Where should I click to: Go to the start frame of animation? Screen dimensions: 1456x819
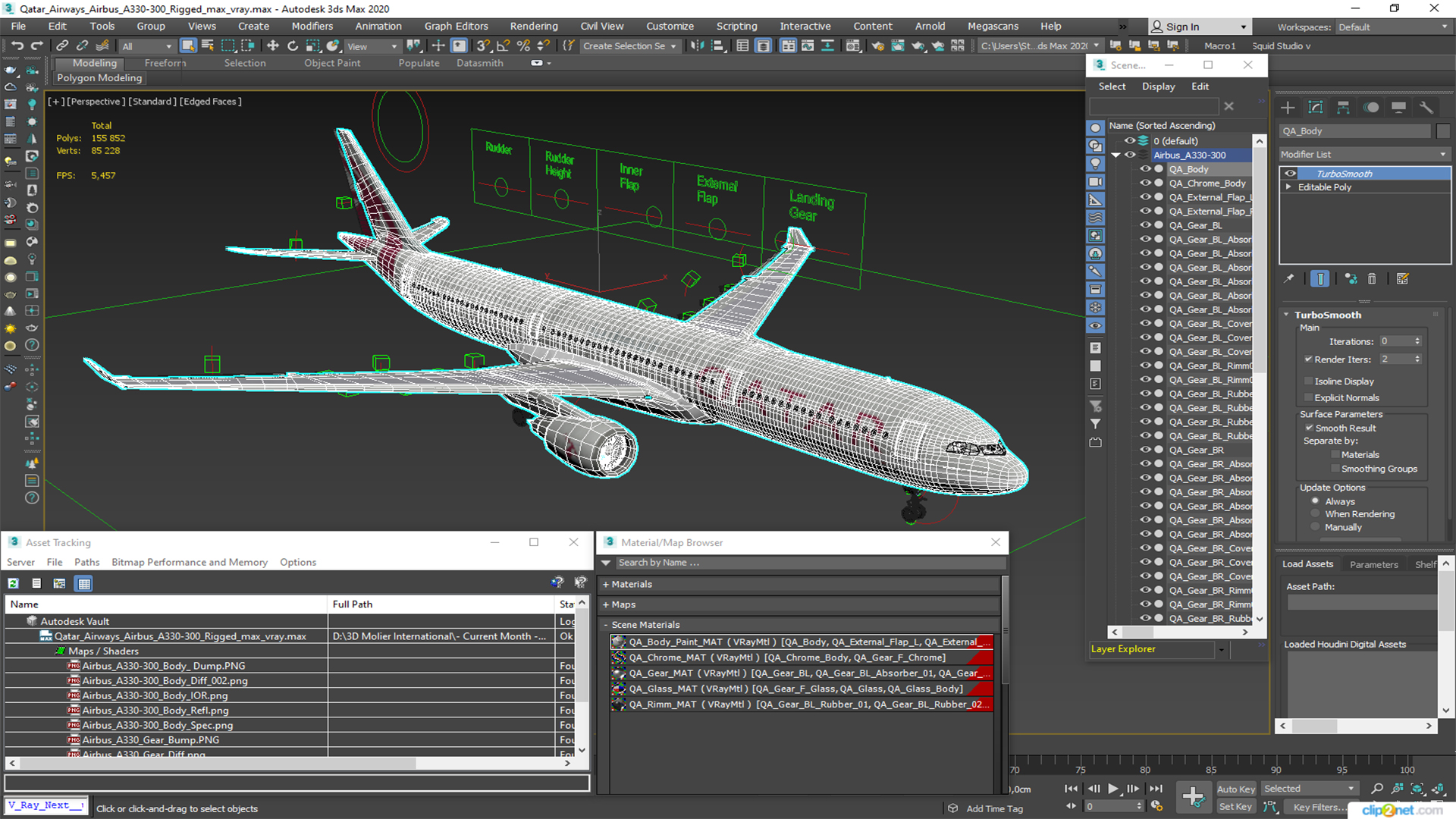pos(1071,789)
